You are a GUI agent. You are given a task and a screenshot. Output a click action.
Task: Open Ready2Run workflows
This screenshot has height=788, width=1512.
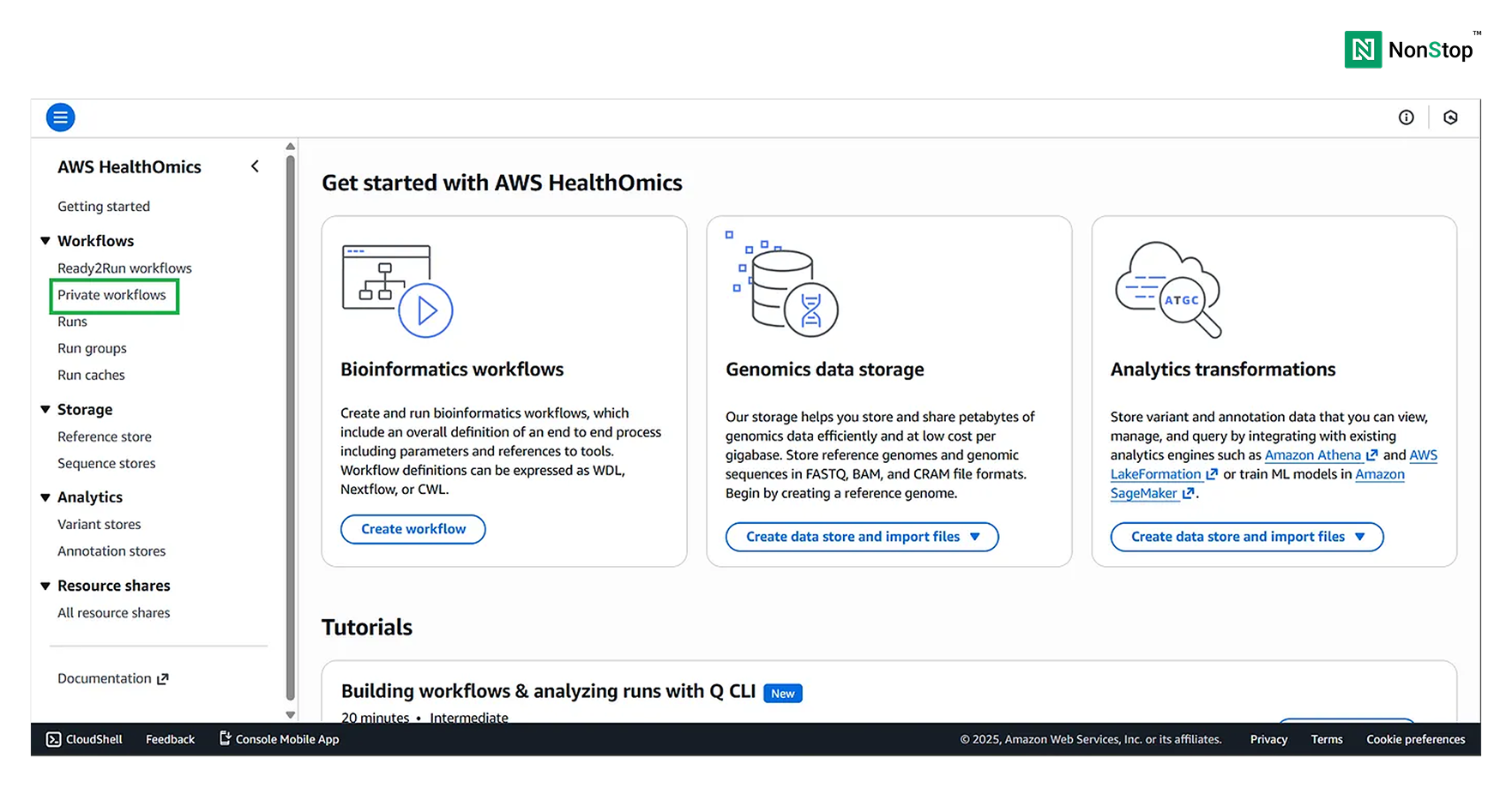pyautogui.click(x=124, y=268)
